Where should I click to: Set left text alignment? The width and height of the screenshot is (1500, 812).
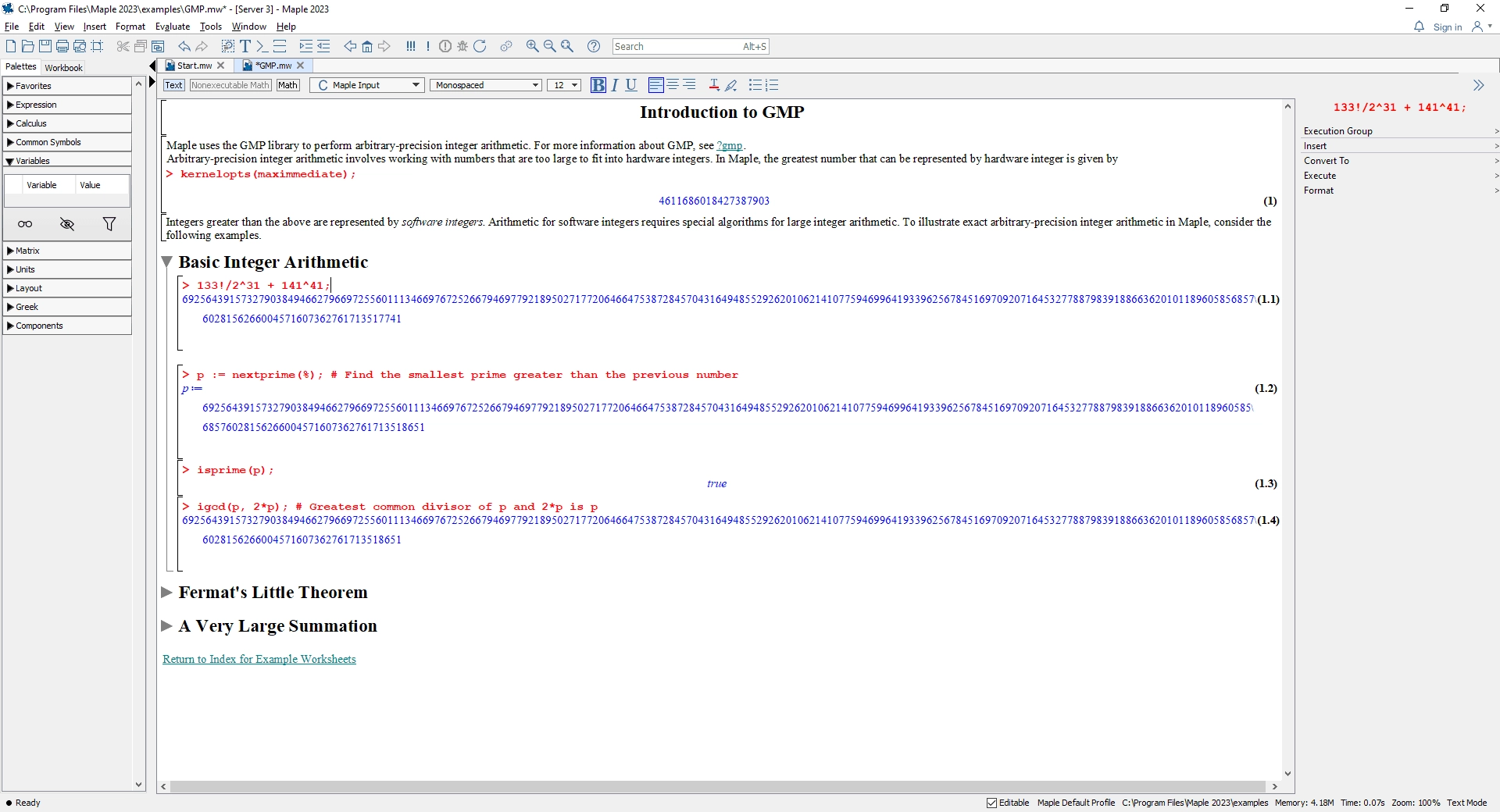pyautogui.click(x=656, y=85)
